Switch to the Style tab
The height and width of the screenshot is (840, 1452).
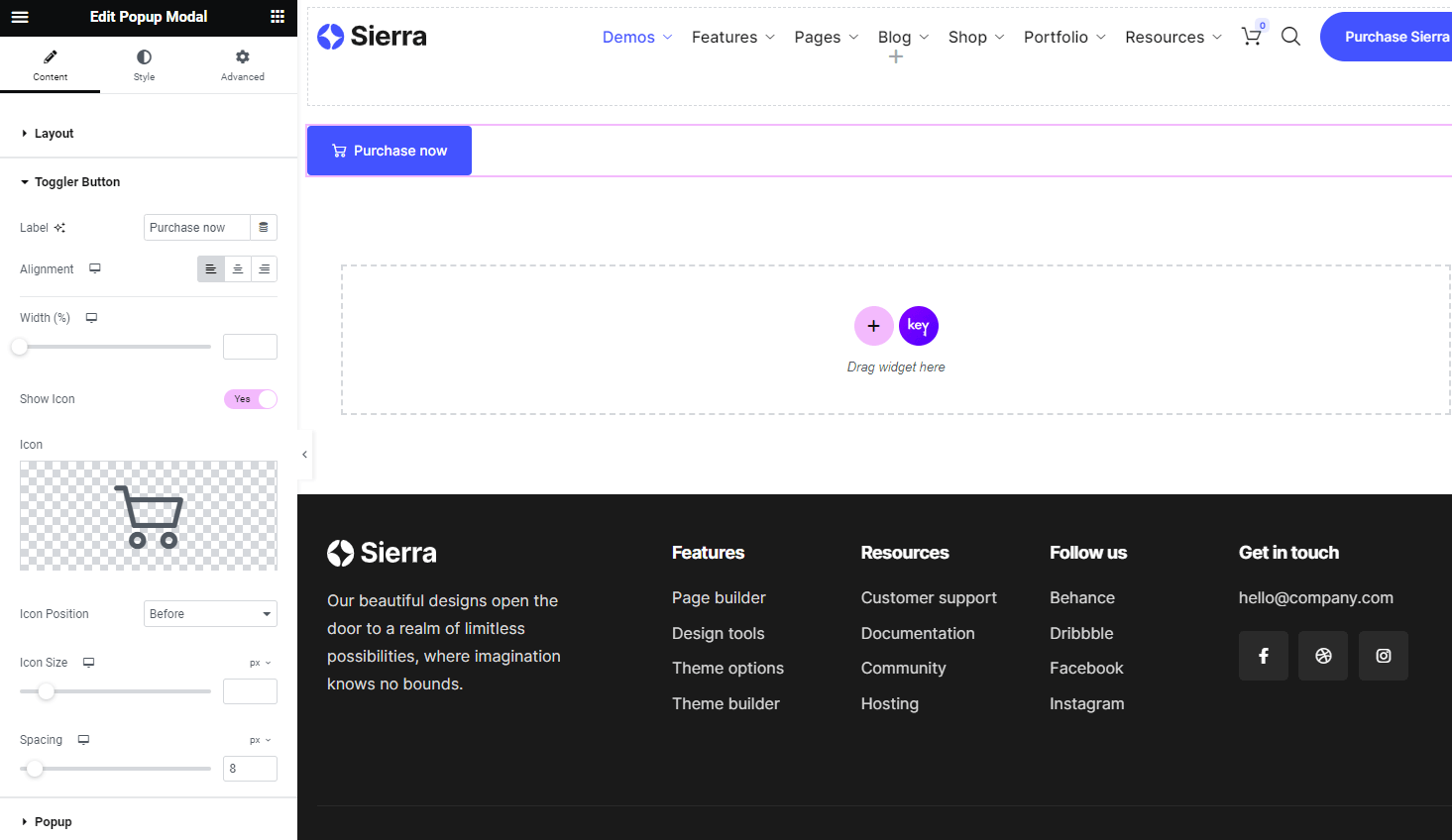pyautogui.click(x=145, y=65)
